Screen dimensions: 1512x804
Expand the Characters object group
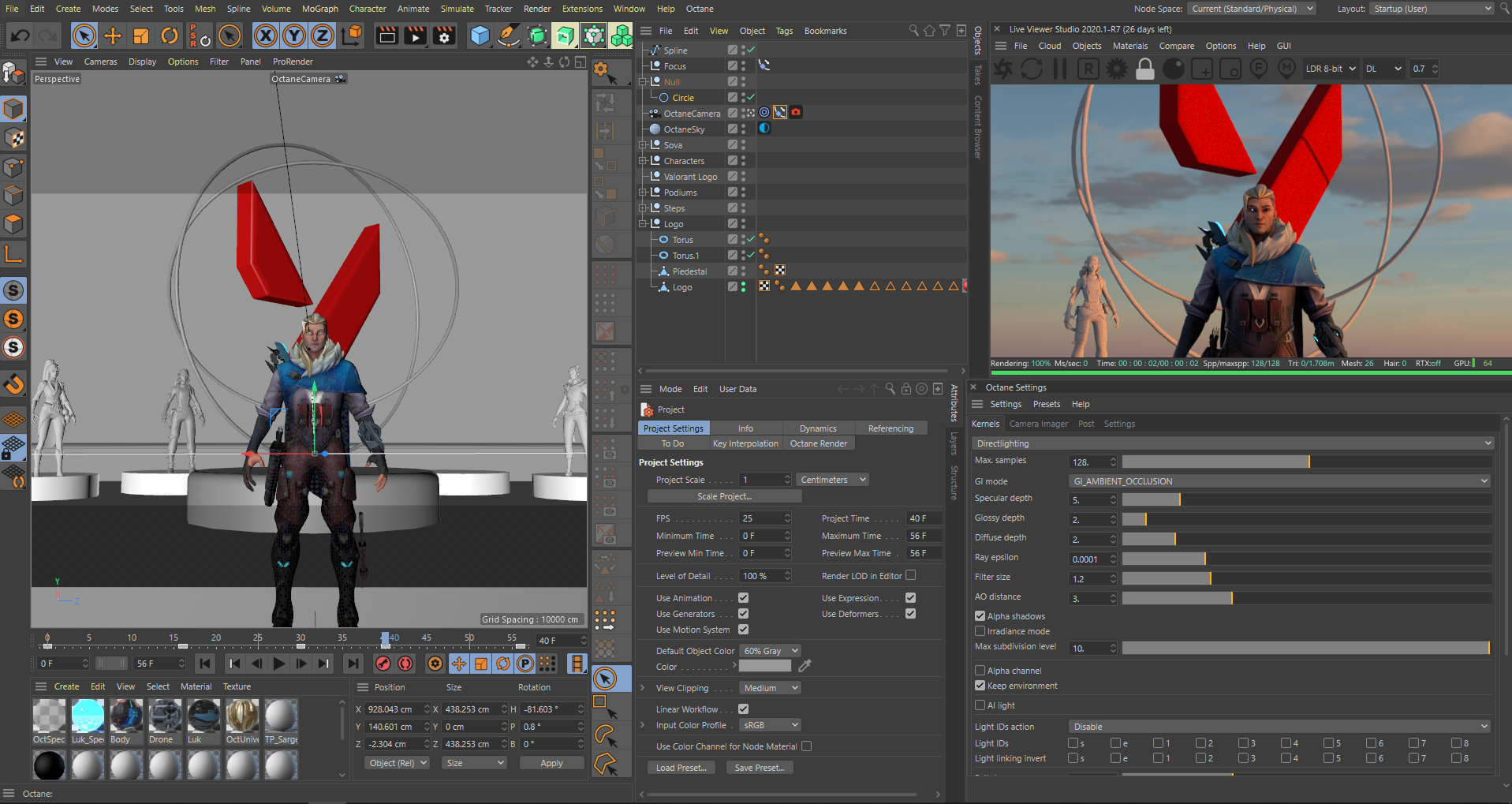tap(643, 161)
